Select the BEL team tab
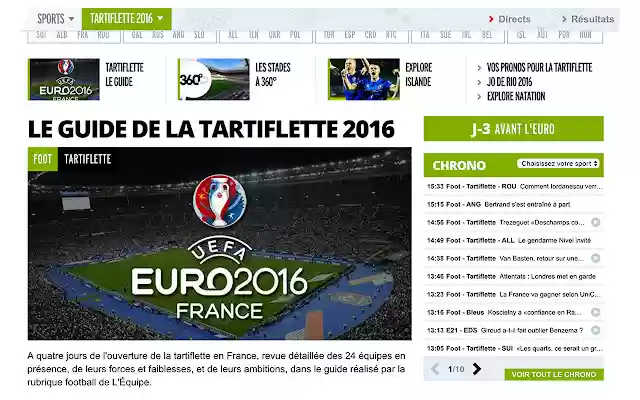 (x=487, y=35)
